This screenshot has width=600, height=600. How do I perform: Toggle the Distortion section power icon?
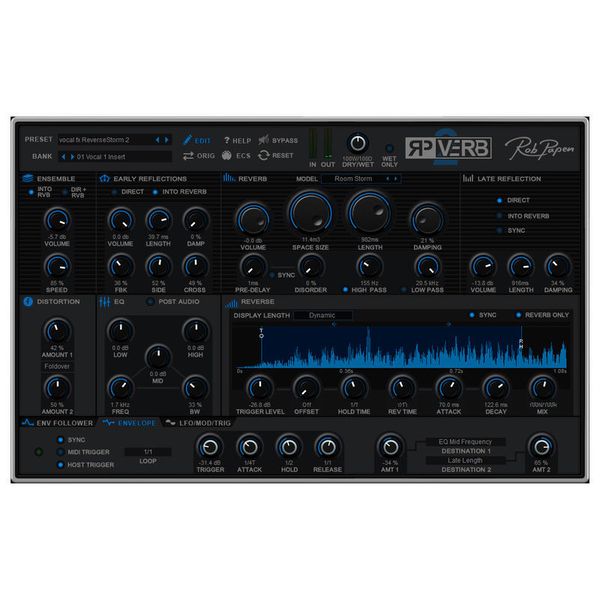(28, 302)
